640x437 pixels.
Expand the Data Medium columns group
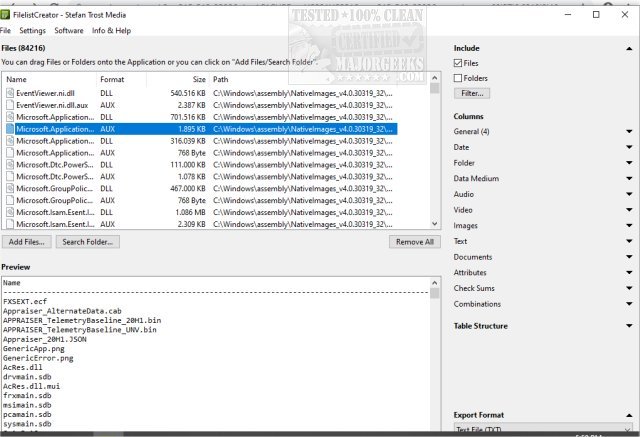pyautogui.click(x=629, y=178)
